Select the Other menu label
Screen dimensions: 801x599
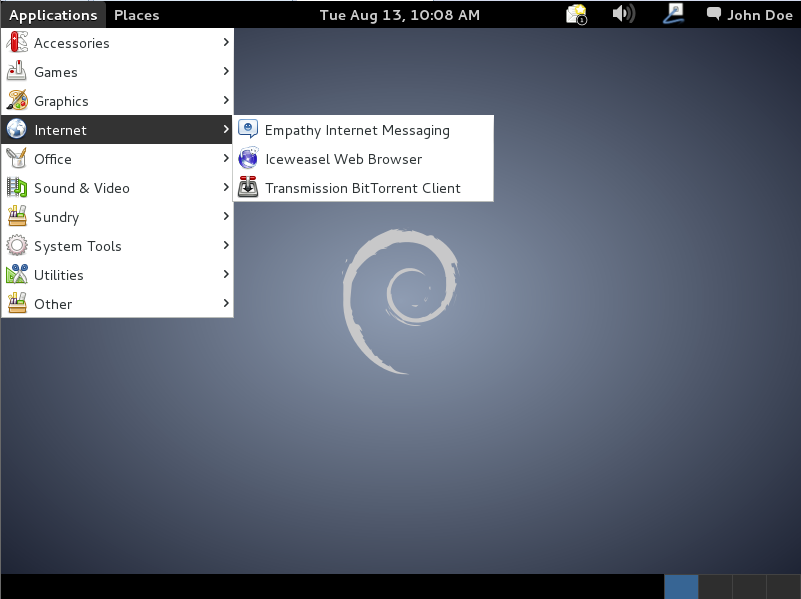(53, 304)
